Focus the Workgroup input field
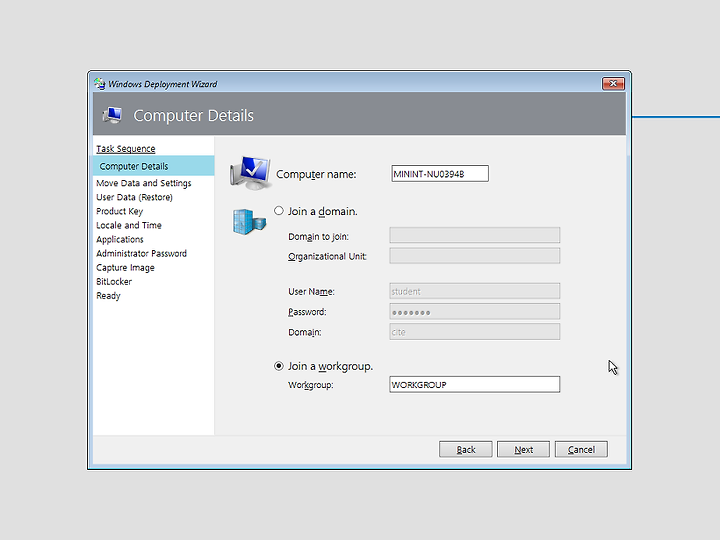The width and height of the screenshot is (720, 540). [475, 384]
